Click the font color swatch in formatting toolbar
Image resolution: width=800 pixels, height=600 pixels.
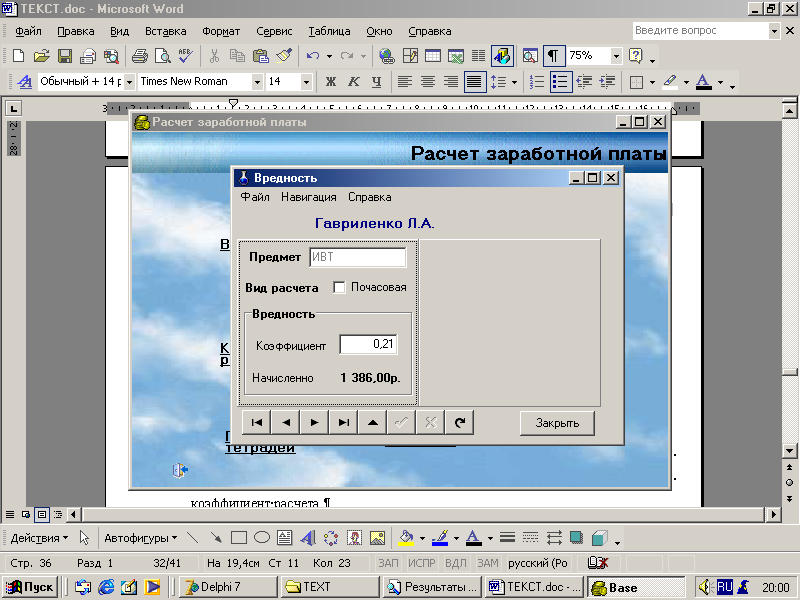point(703,82)
